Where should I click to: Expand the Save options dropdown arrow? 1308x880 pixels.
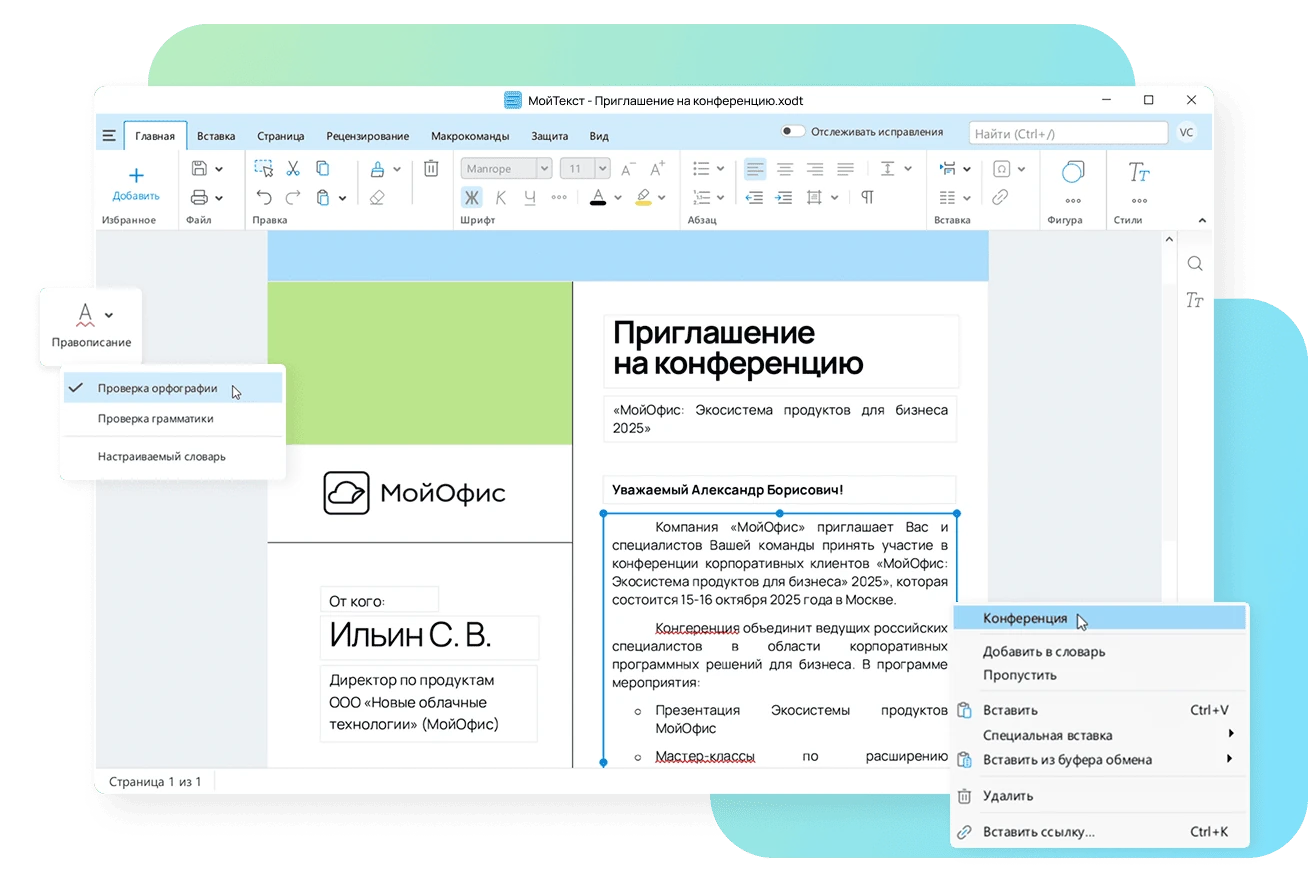coord(219,169)
